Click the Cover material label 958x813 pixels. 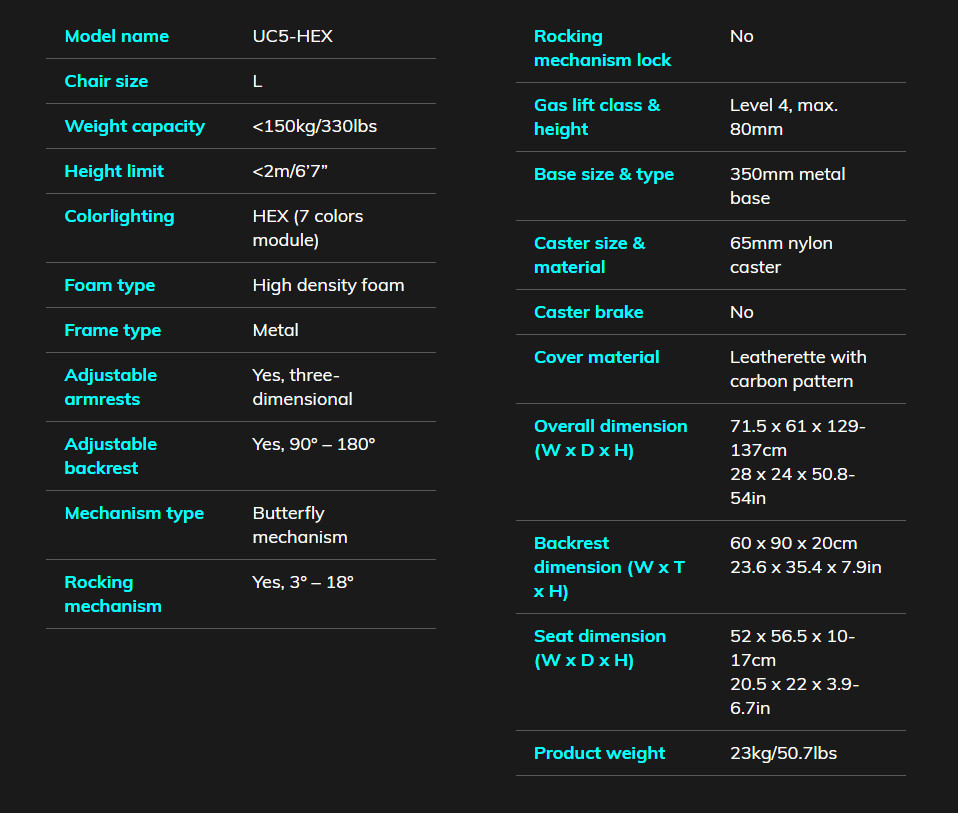point(597,357)
